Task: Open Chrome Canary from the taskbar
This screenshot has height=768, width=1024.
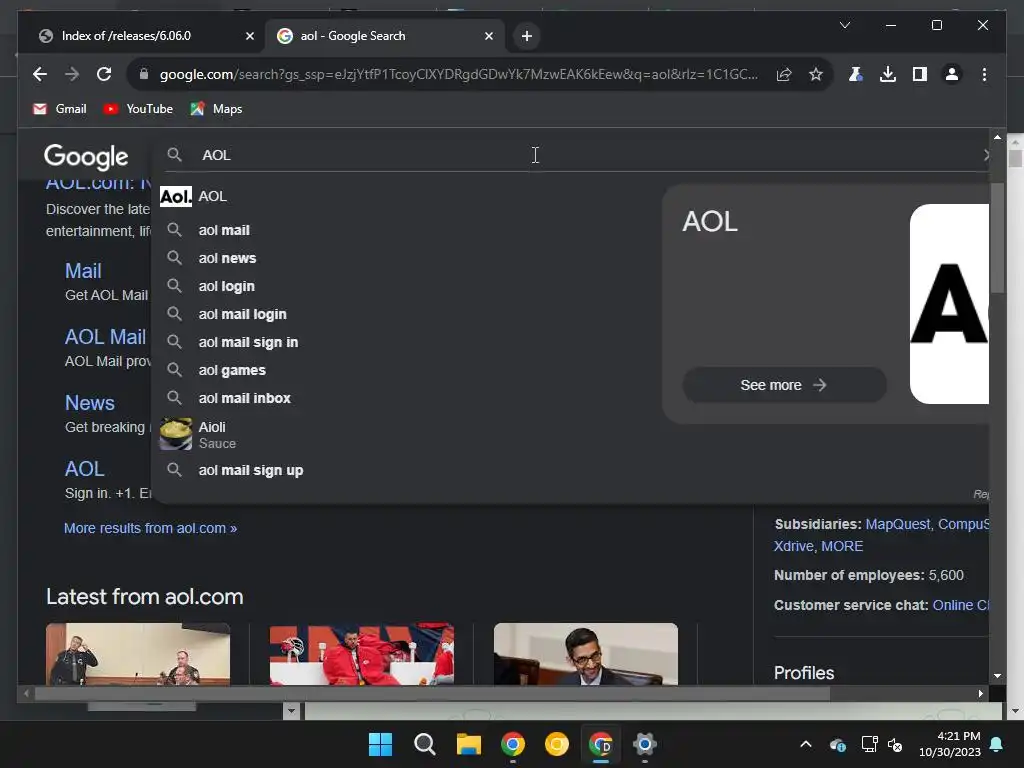Action: pos(556,744)
